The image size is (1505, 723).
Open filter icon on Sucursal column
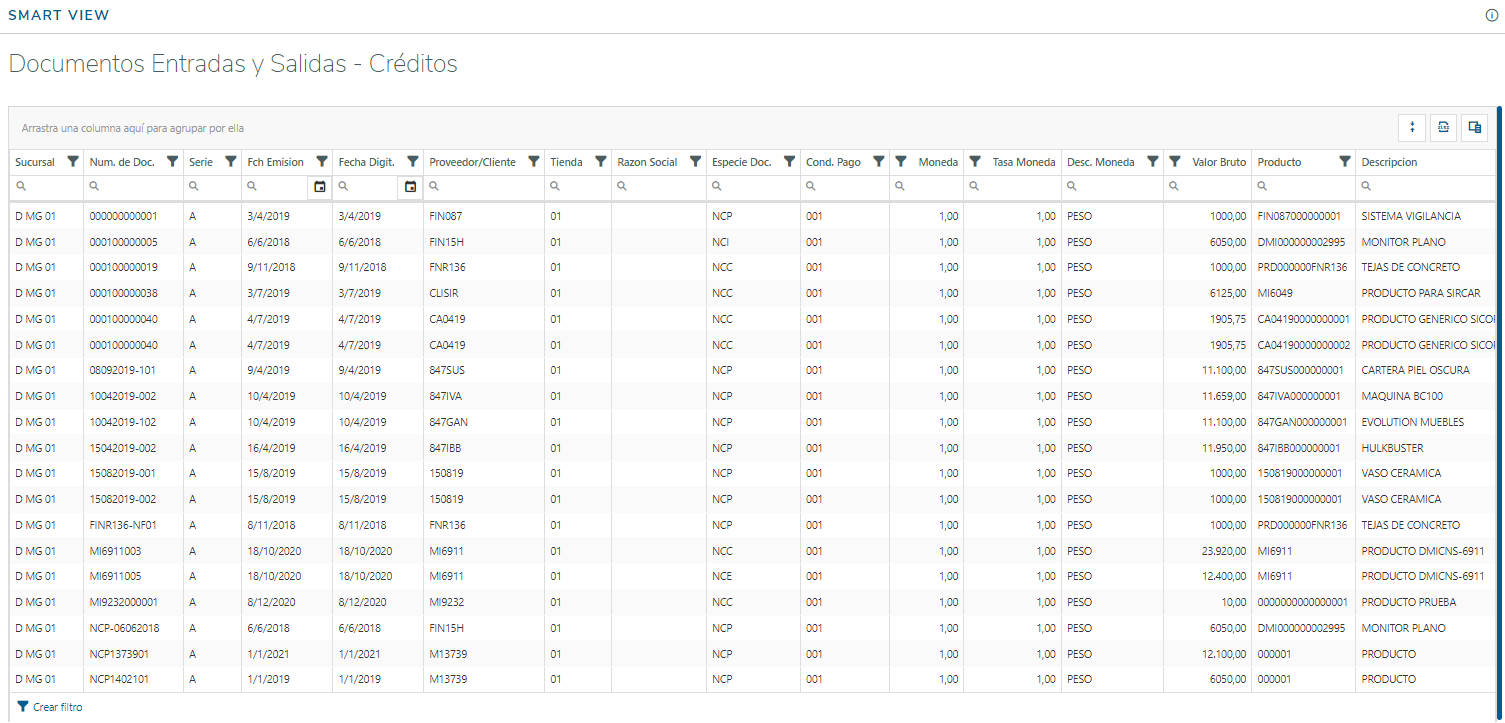pyautogui.click(x=72, y=162)
